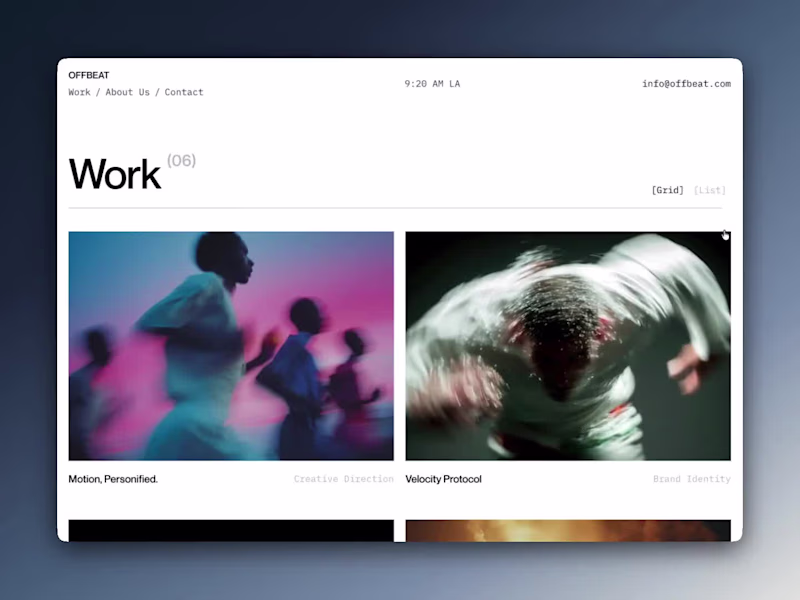Click the 9:20 AM LA time text
This screenshot has height=600, width=800.
432,84
